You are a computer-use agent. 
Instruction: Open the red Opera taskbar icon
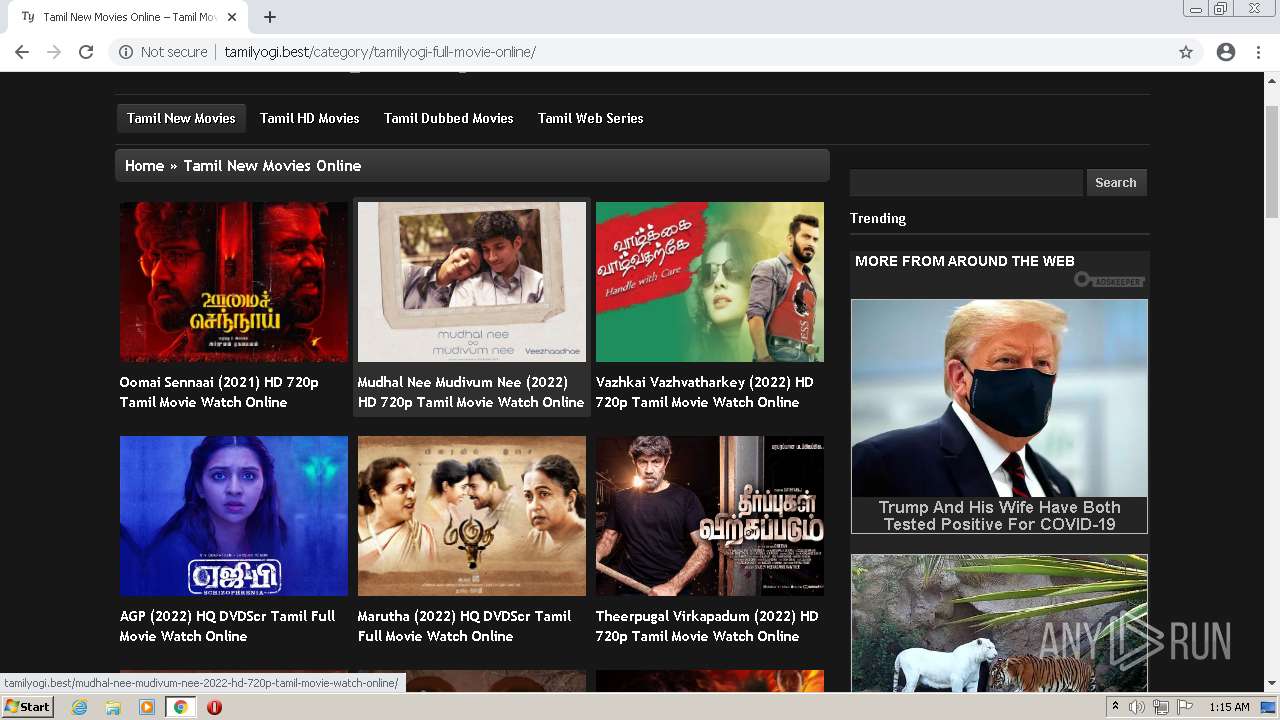tap(214, 707)
